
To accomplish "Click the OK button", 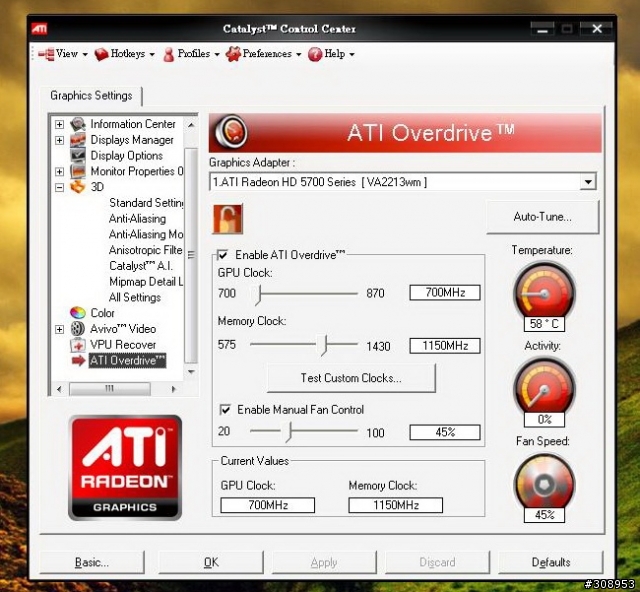I will [x=211, y=562].
